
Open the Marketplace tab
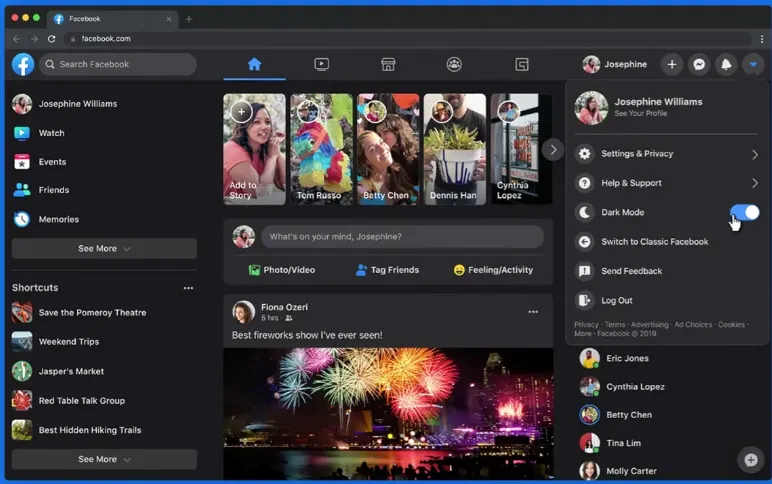(x=388, y=64)
